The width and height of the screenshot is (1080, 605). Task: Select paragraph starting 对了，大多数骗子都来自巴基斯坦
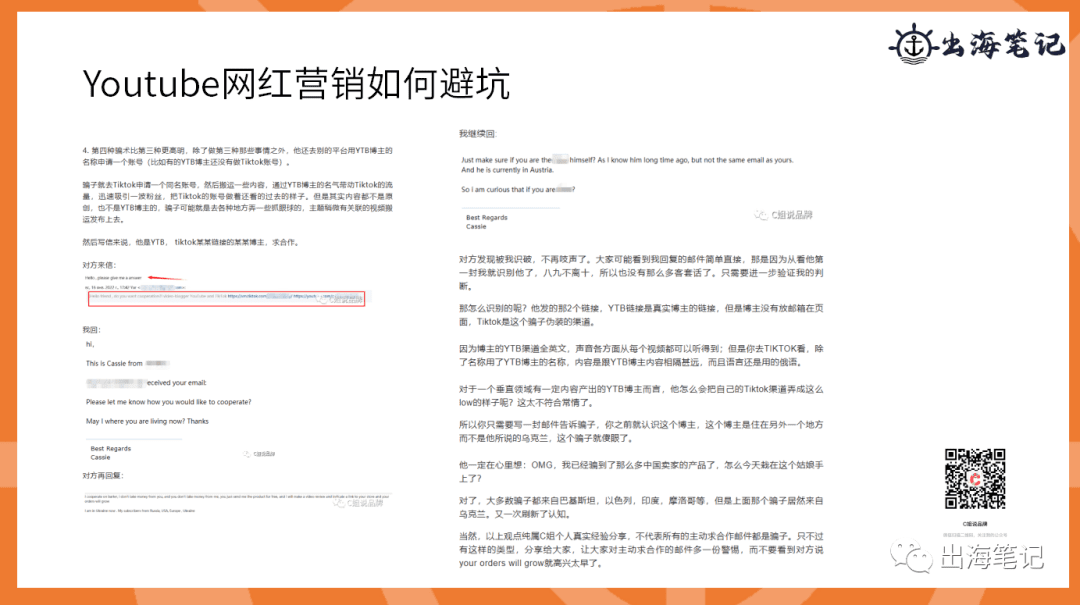coord(641,507)
